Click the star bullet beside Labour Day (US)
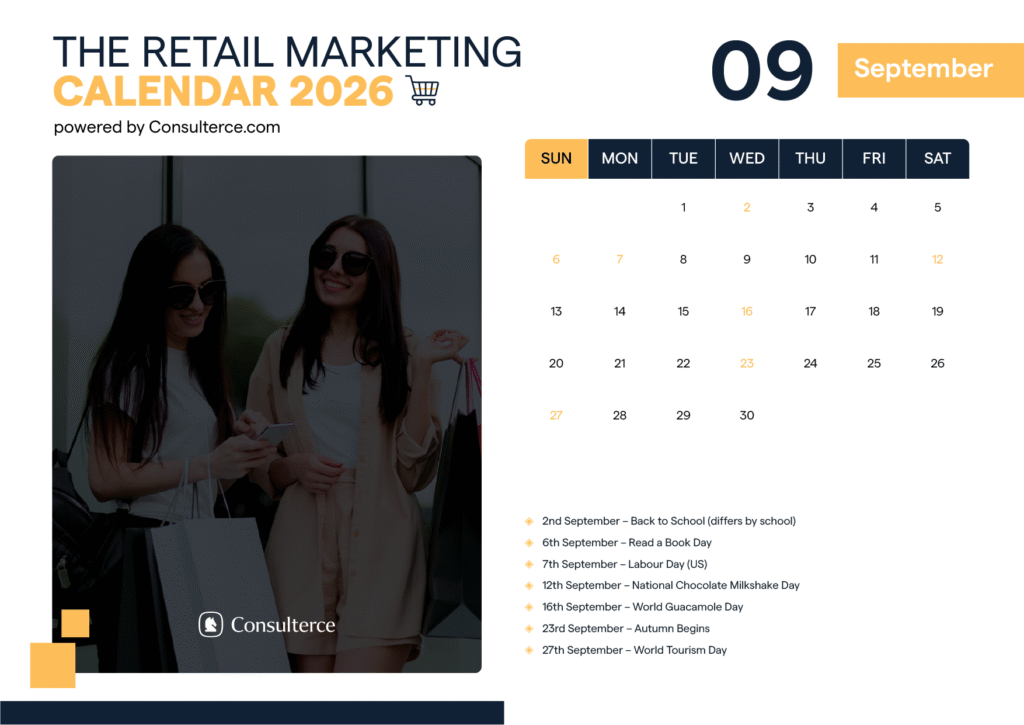The image size is (1024, 725). coord(528,564)
